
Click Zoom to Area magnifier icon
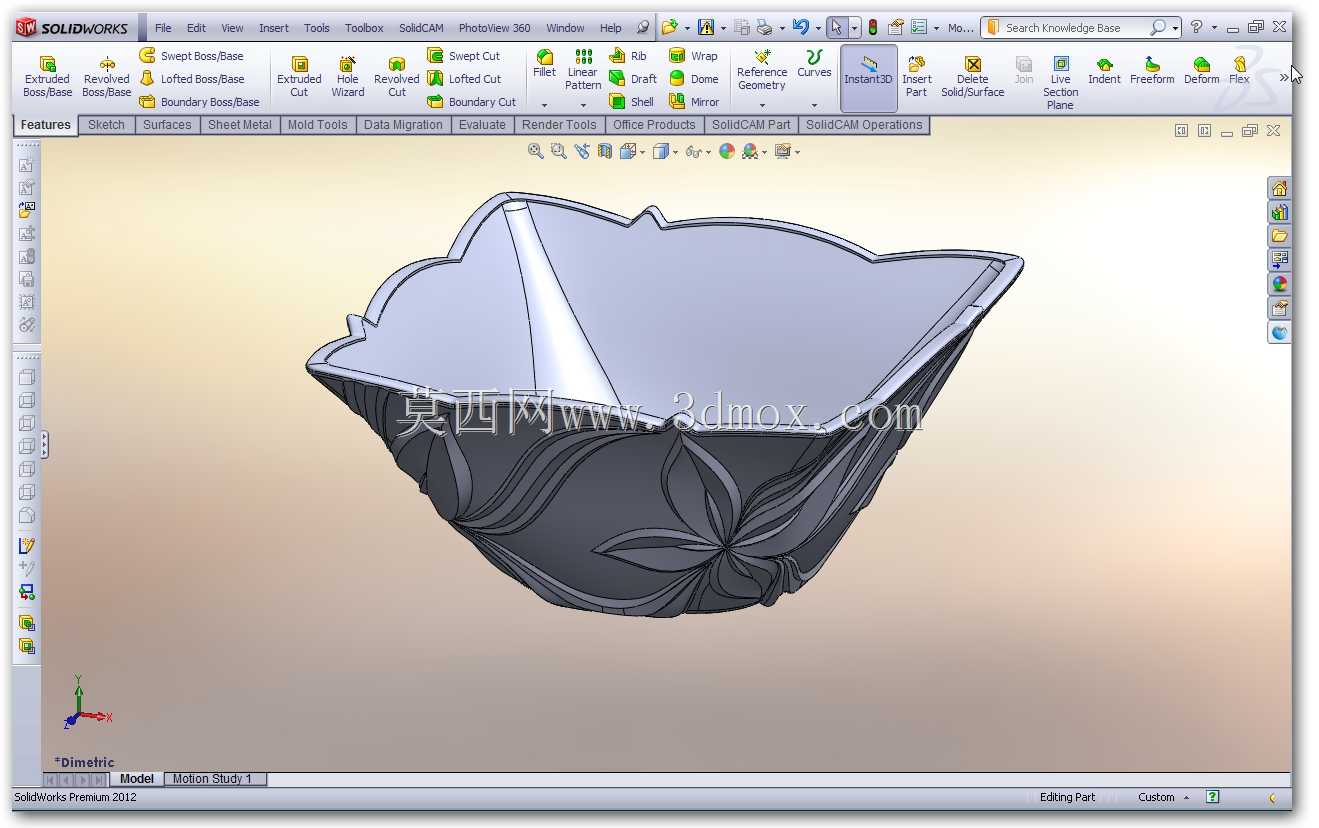[x=558, y=151]
